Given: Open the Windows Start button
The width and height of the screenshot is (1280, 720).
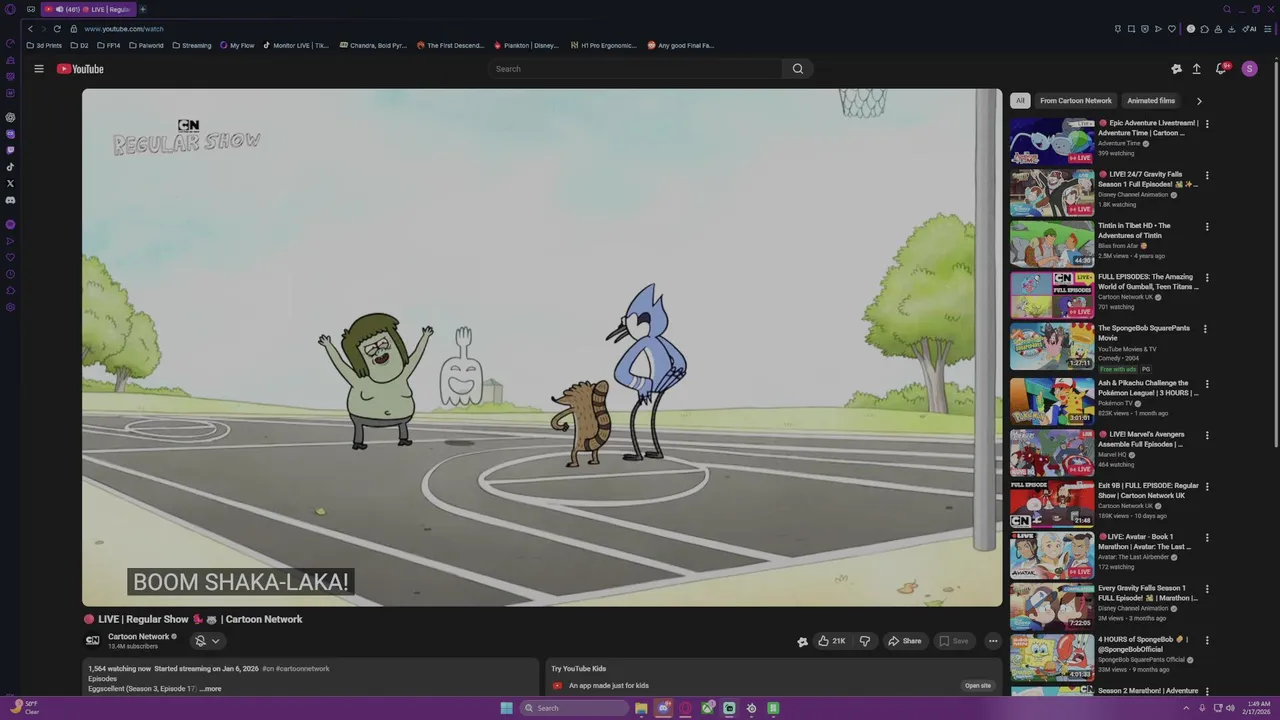Looking at the screenshot, I should pyautogui.click(x=507, y=708).
